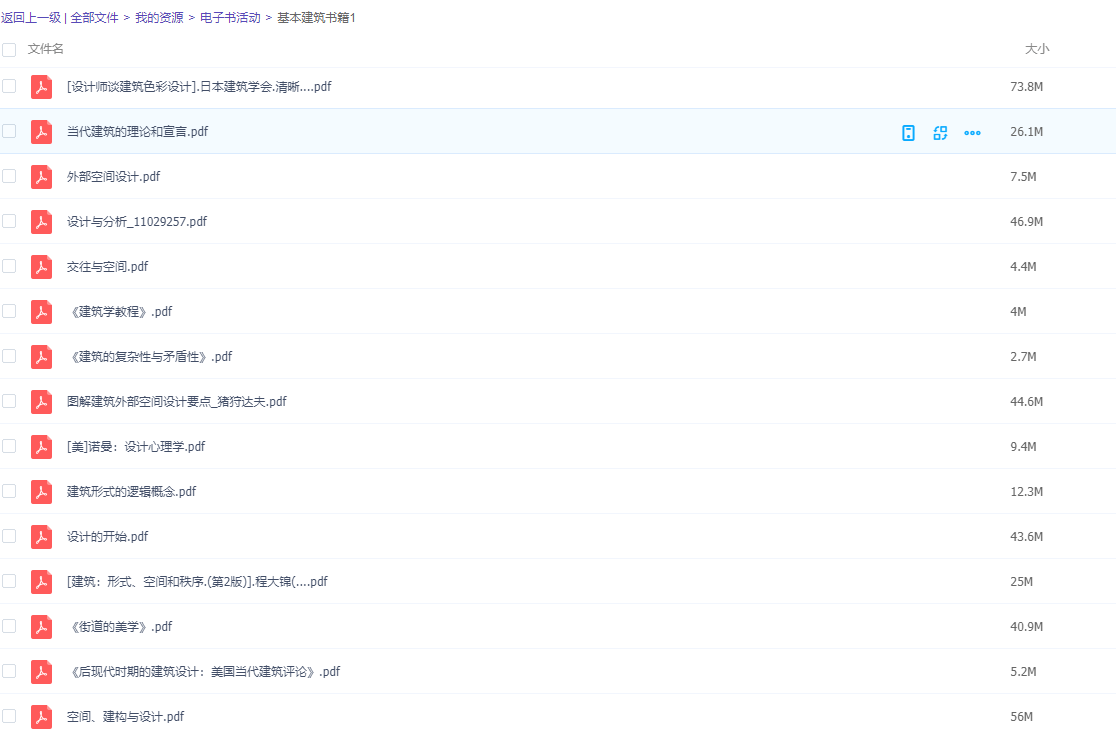Open file 图解建筑外部空间设计要点_猪狩达夫.pdf
Screen dimensions: 1116x738
[177, 401]
